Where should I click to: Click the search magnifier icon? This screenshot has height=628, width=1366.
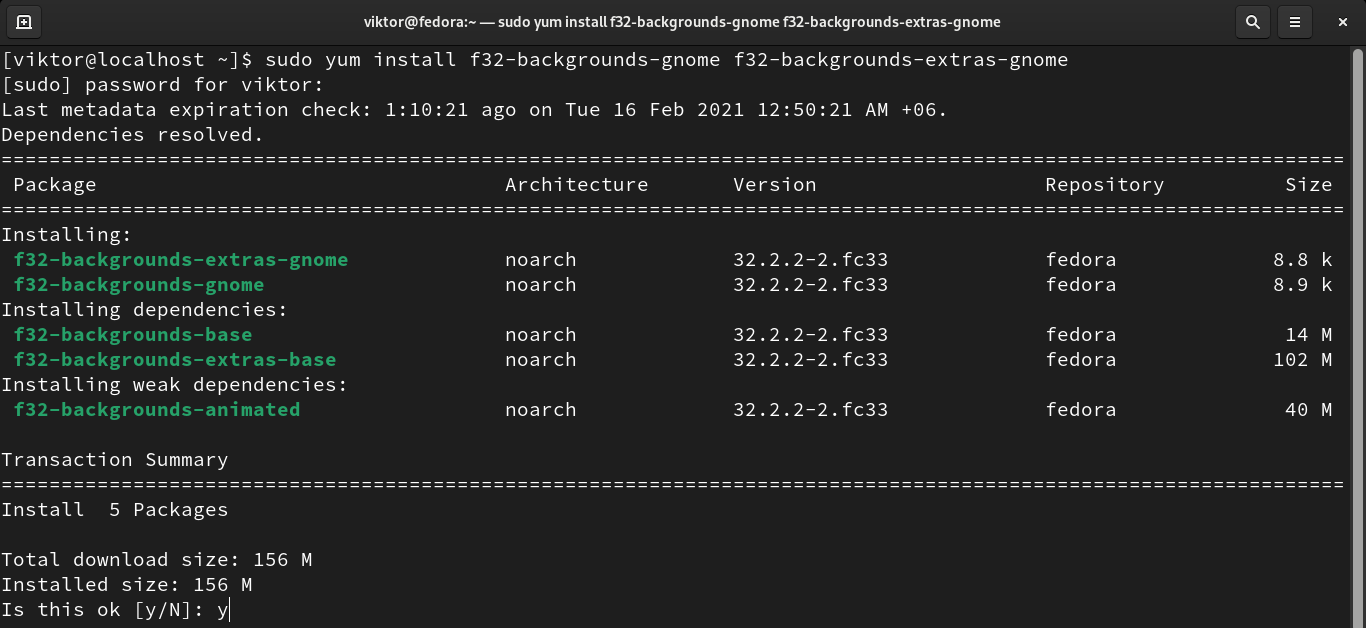tap(1252, 21)
